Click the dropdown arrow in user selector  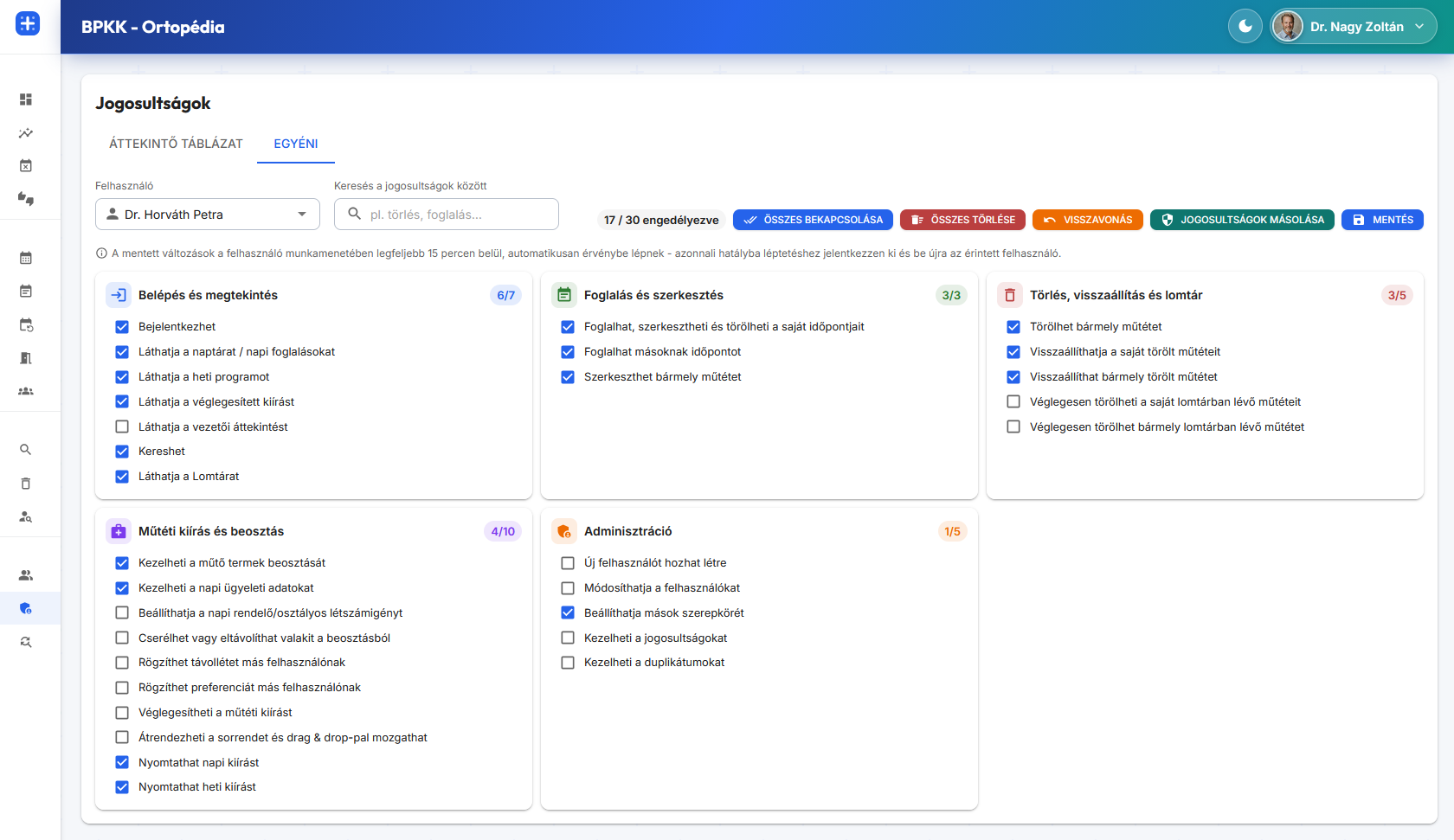pyautogui.click(x=302, y=215)
